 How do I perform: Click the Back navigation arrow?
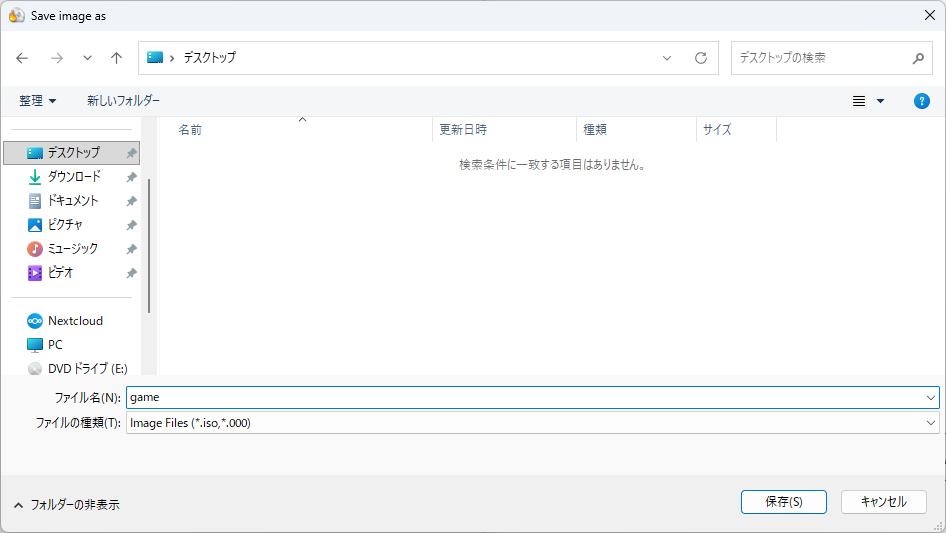[23, 58]
